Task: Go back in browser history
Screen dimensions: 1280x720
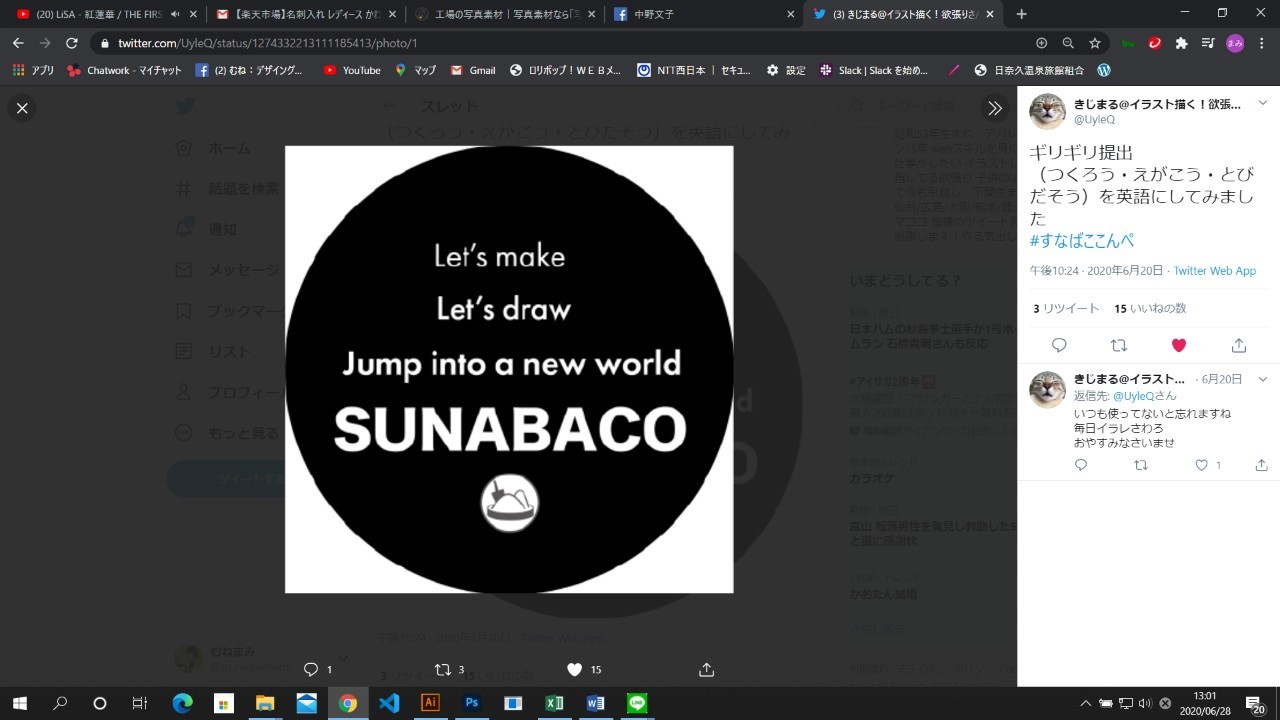Action: tap(18, 43)
